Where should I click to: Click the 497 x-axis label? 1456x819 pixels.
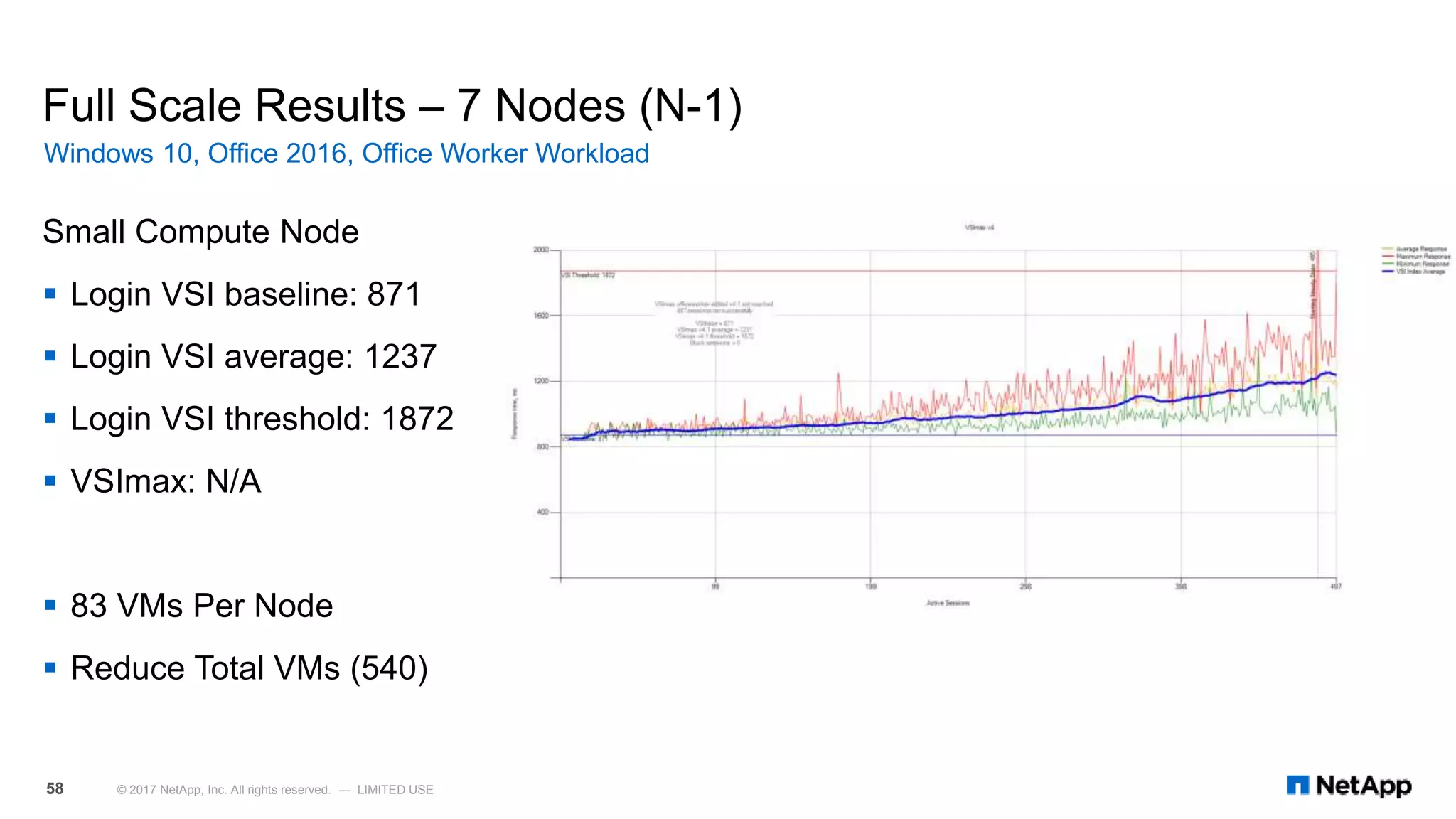[1335, 587]
